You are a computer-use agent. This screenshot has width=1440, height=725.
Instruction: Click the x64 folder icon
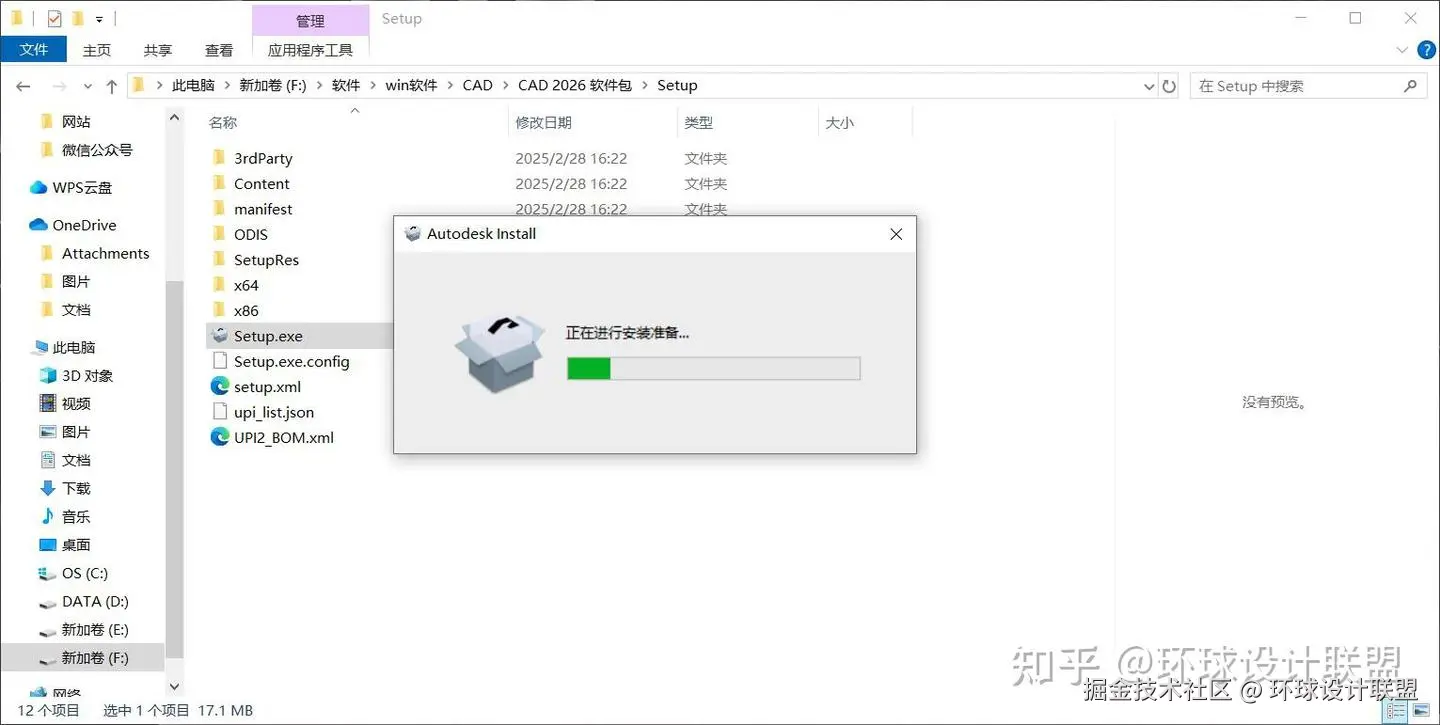220,285
